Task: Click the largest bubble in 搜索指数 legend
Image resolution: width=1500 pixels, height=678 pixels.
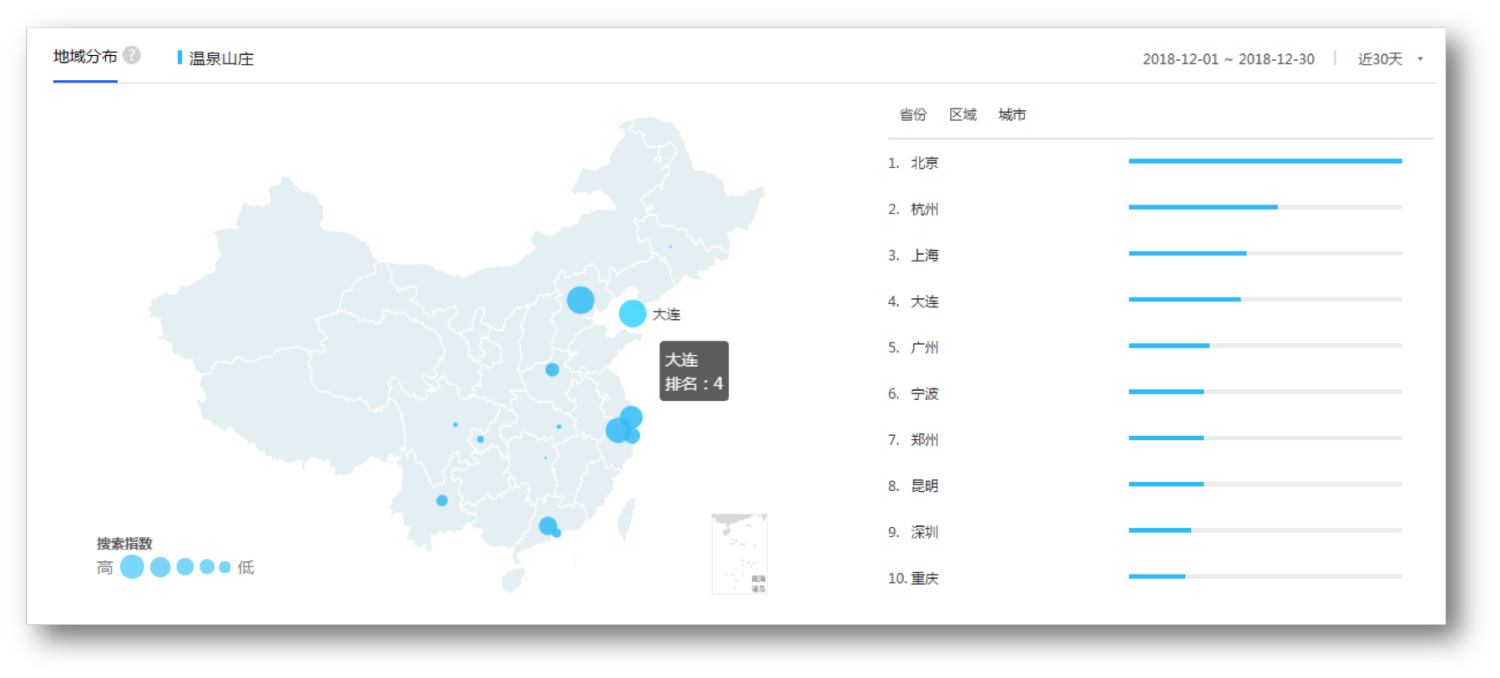Action: coord(132,567)
